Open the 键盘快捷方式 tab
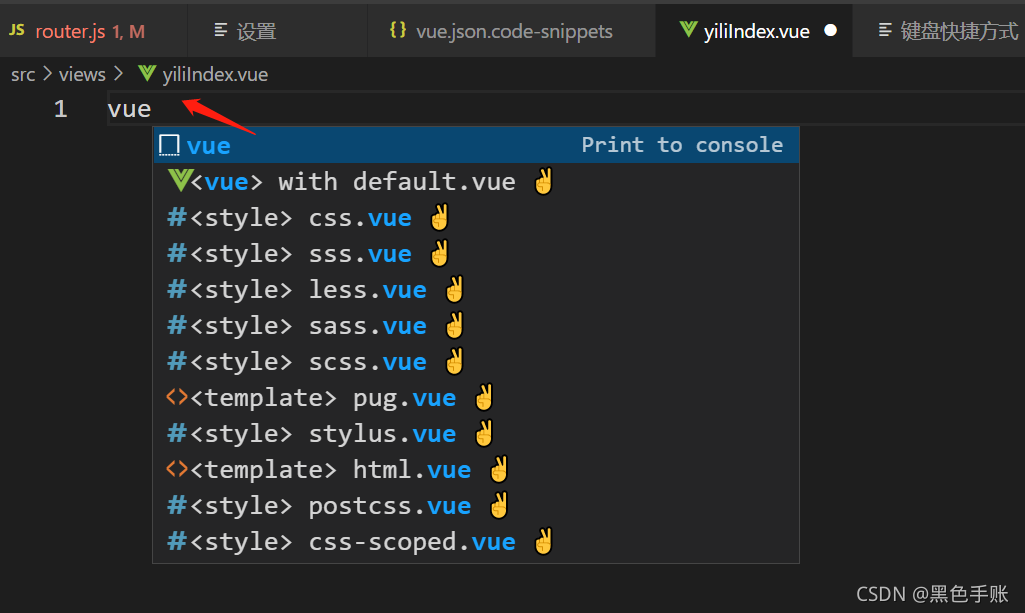The height and width of the screenshot is (613, 1025). pyautogui.click(x=939, y=31)
